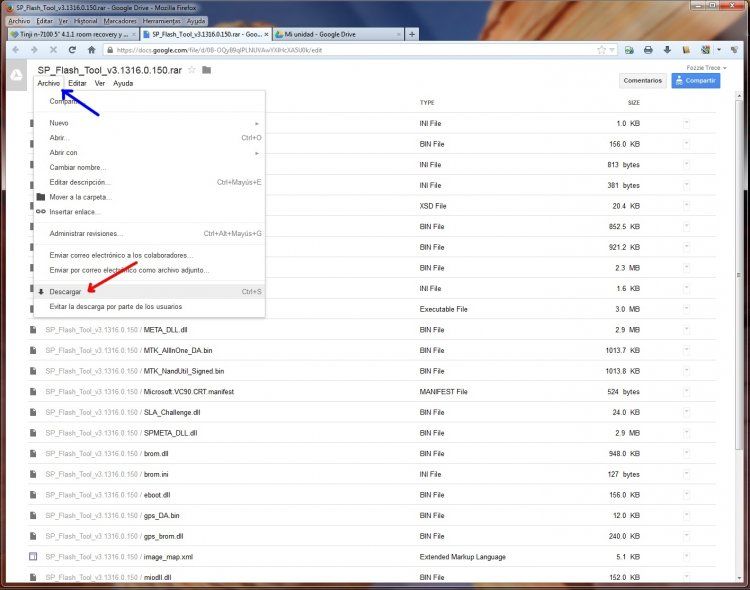The image size is (750, 590).
Task: Choose Editar descripción menu entry
Action: coord(149,182)
